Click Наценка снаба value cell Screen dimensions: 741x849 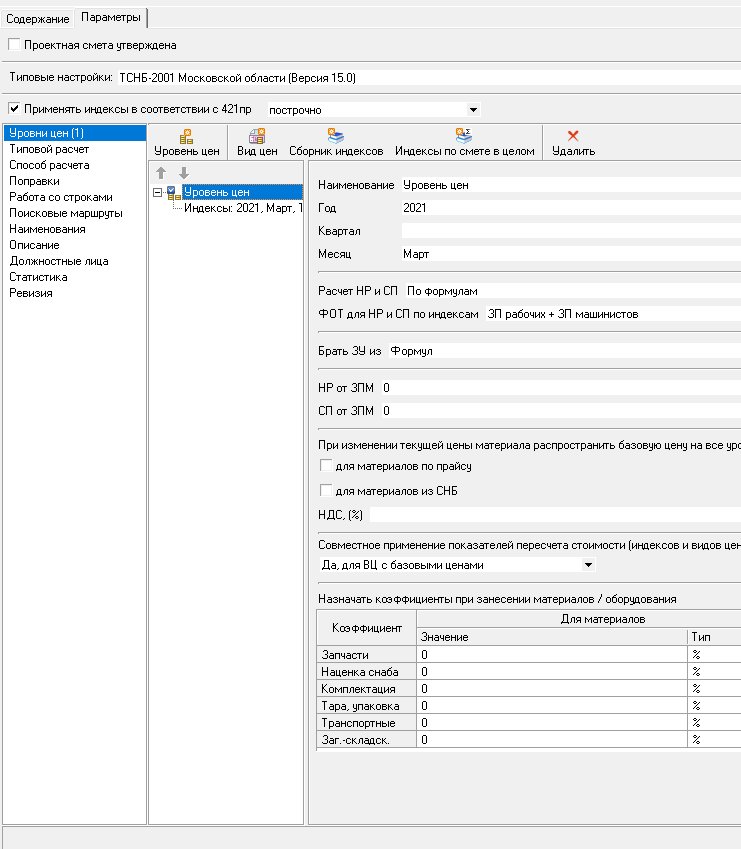tap(552, 672)
